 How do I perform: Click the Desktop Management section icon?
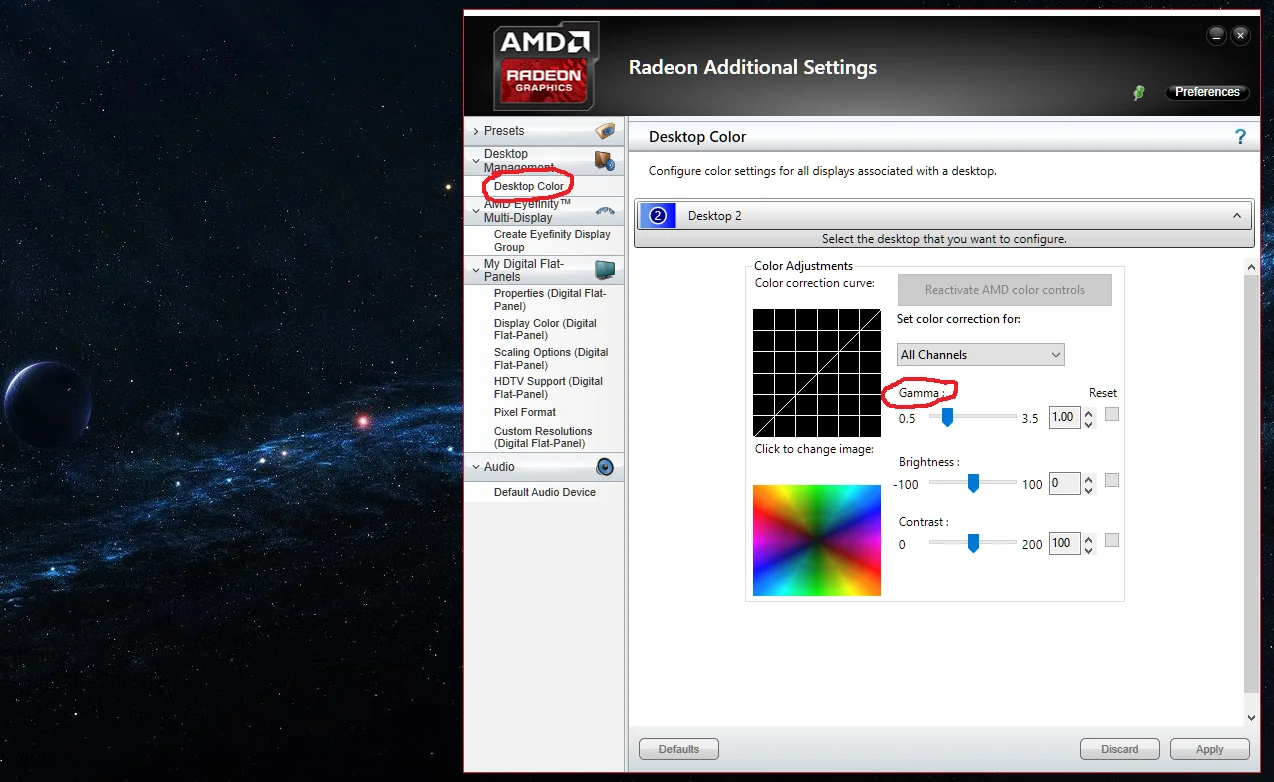604,160
